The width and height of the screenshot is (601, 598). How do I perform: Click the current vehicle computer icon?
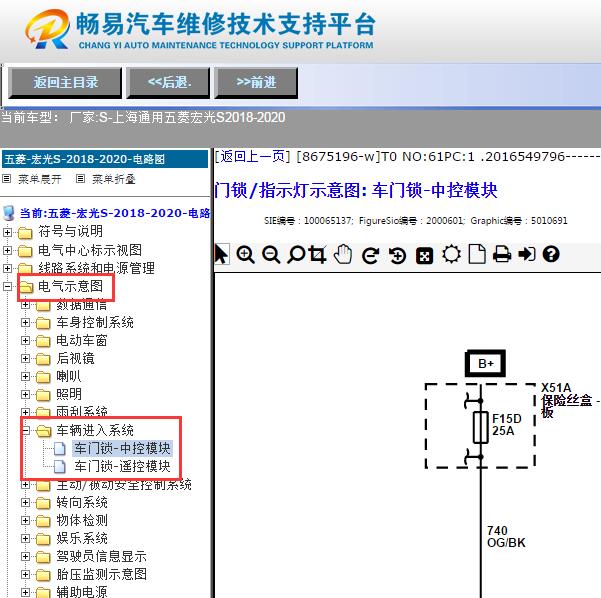8,213
